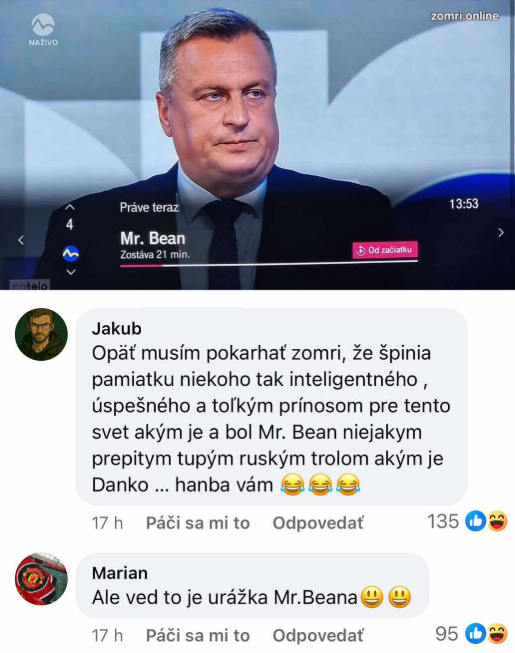This screenshot has width=515, height=653.
Task: Go to the next program with right arrow
Action: pyautogui.click(x=501, y=233)
